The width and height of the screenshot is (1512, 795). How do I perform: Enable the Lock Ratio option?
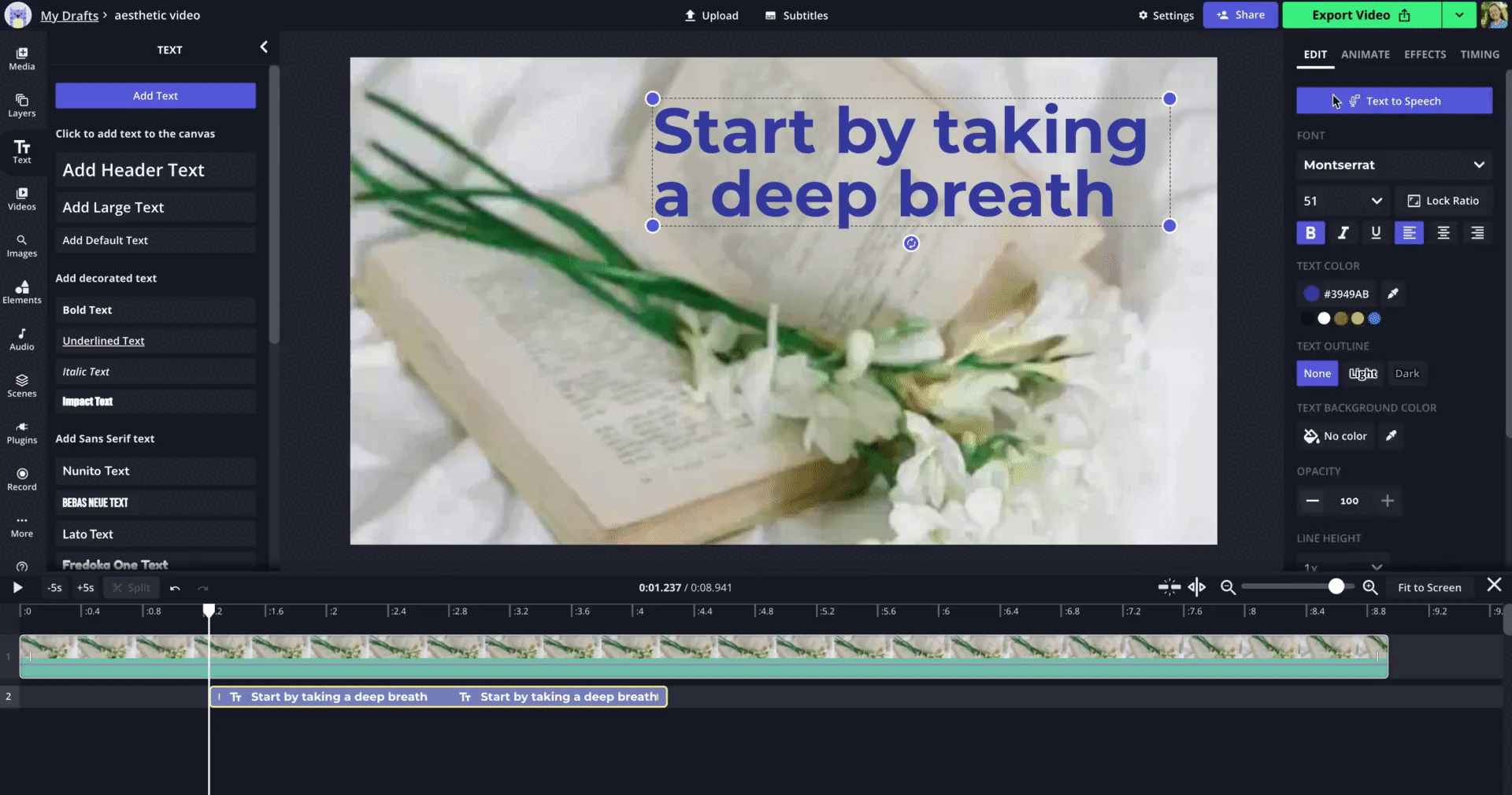pos(1443,201)
